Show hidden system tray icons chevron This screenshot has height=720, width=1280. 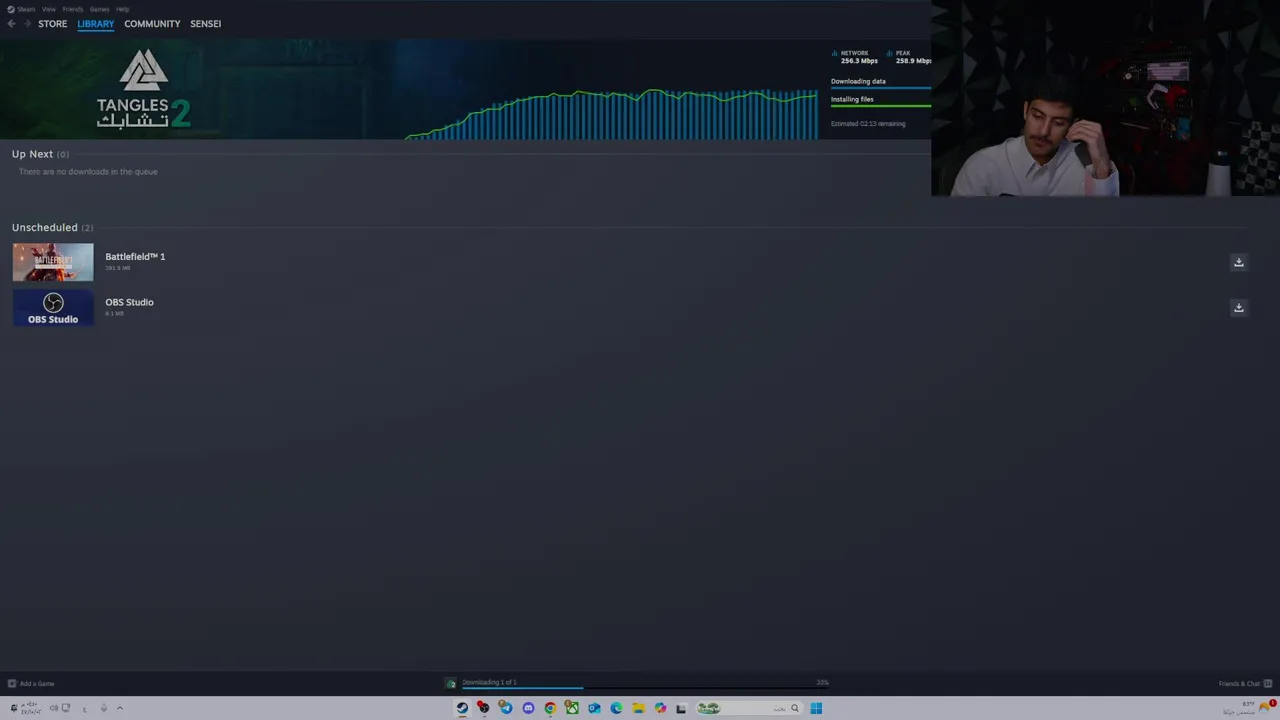pyautogui.click(x=119, y=708)
